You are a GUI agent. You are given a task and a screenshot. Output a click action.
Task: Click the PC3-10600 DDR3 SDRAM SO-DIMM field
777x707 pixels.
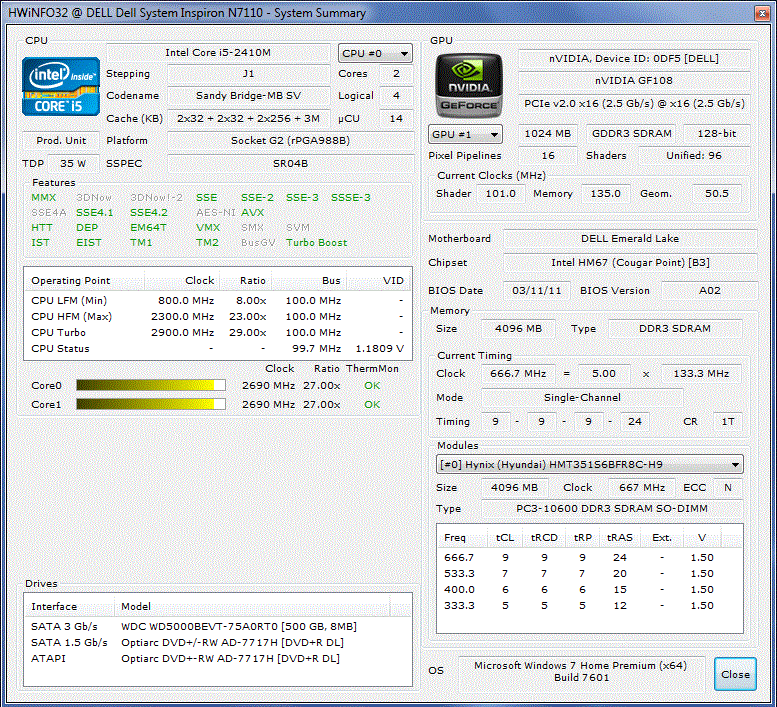[612, 509]
